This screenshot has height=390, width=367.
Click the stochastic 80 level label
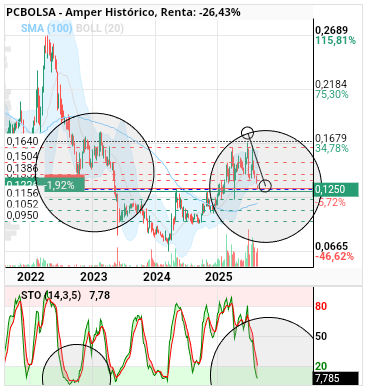tap(321, 306)
